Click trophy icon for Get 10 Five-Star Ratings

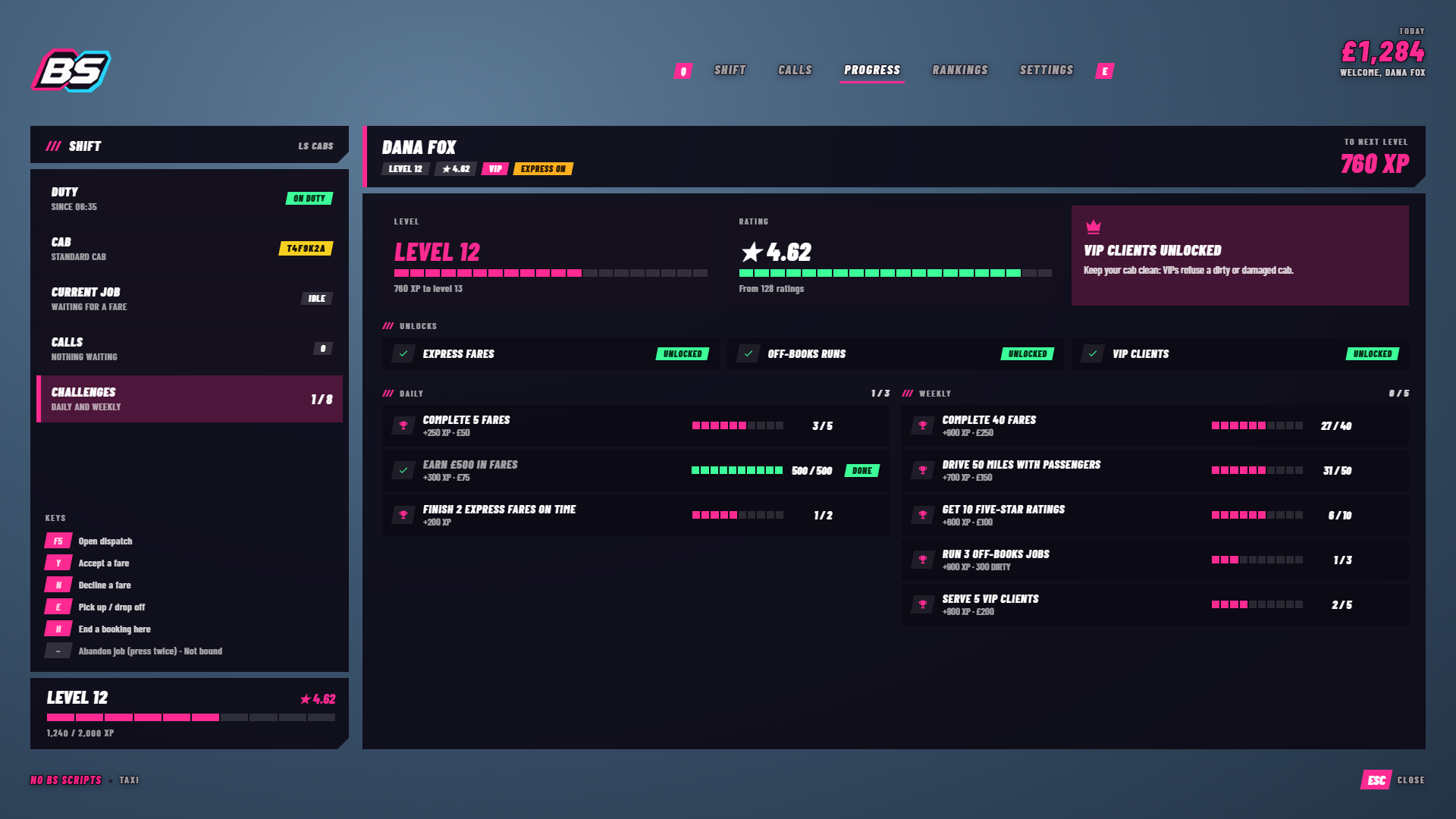tap(923, 515)
